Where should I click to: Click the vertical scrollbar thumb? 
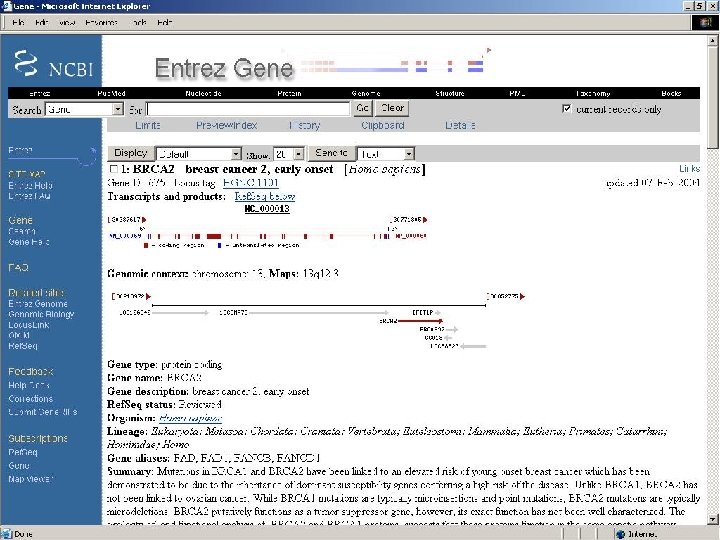click(x=712, y=97)
